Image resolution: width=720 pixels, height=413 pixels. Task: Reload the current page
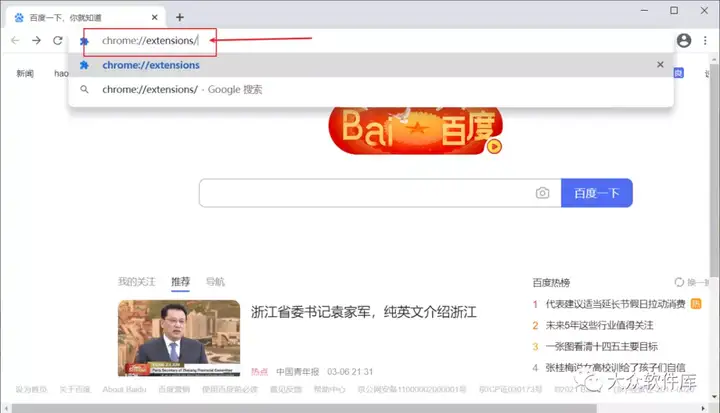tap(57, 40)
